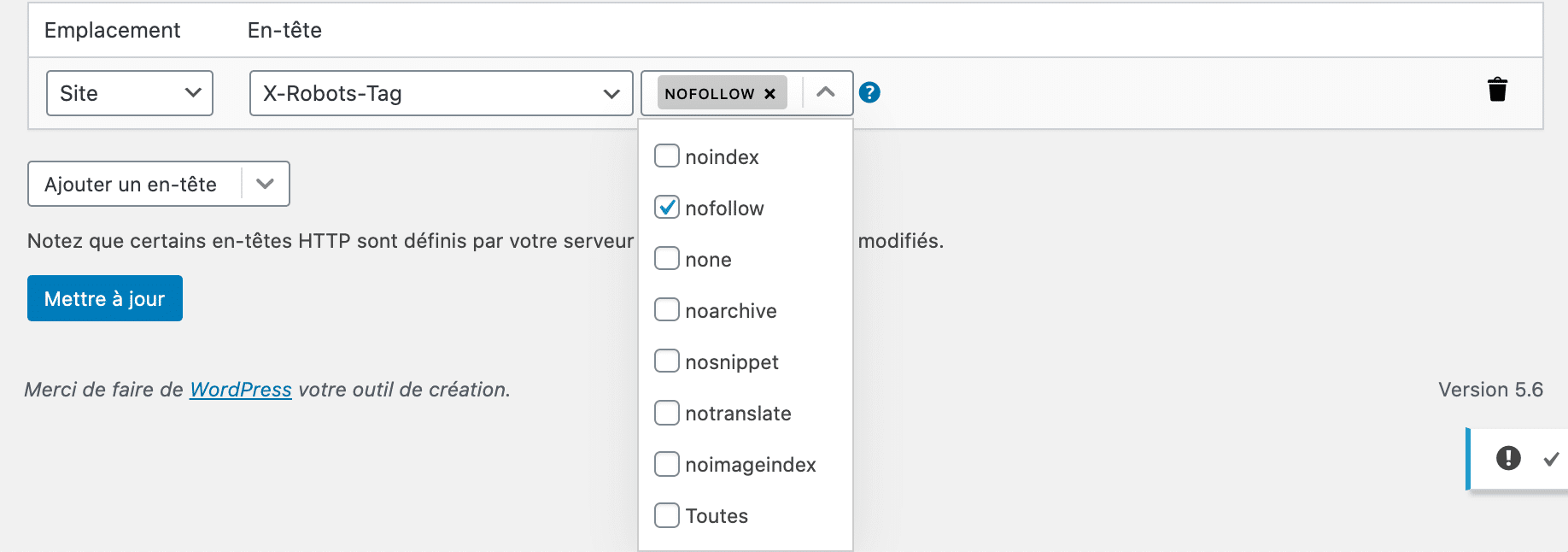
Task: Follow the WordPress link in footer
Action: tap(240, 390)
